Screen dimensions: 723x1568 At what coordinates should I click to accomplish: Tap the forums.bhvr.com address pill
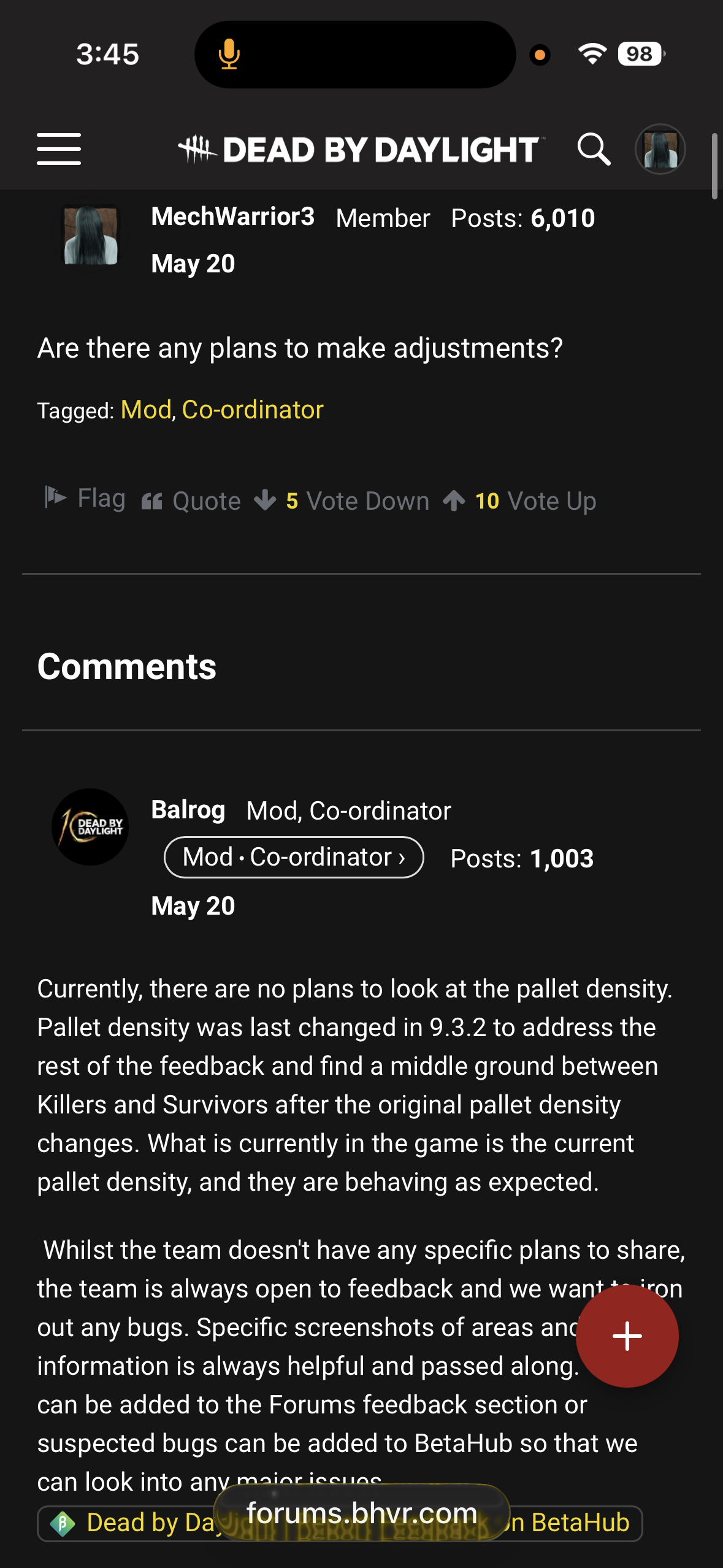click(362, 1513)
